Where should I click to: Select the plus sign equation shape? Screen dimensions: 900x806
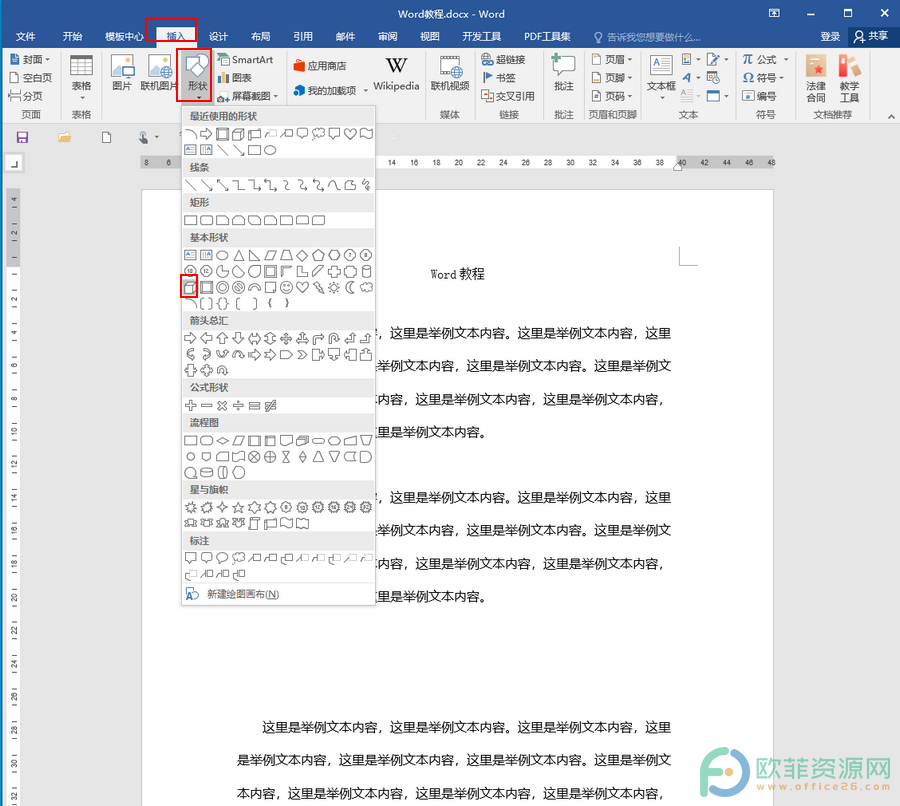191,406
